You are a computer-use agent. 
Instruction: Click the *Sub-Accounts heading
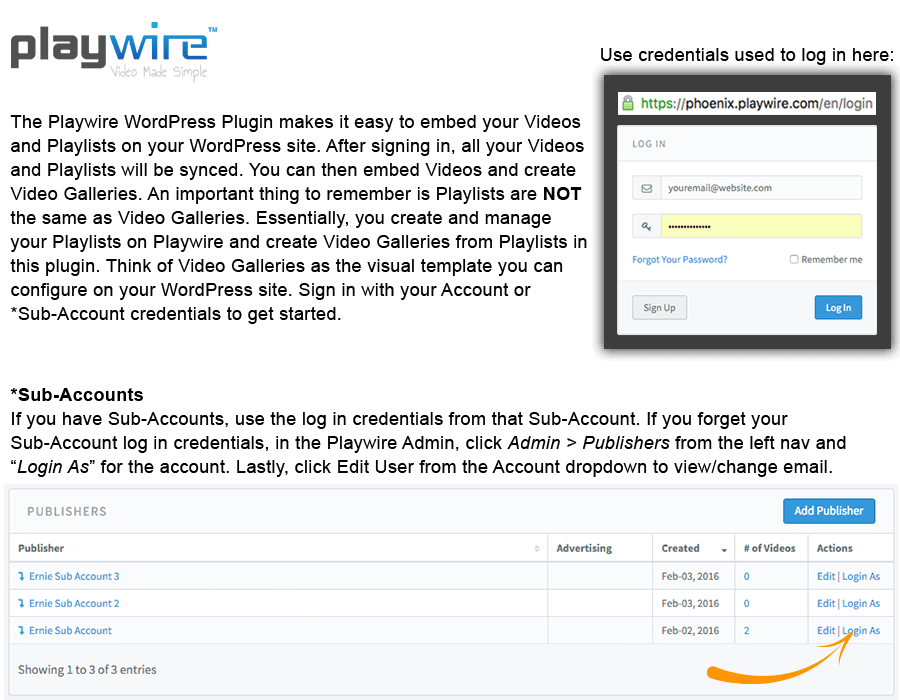(x=77, y=395)
